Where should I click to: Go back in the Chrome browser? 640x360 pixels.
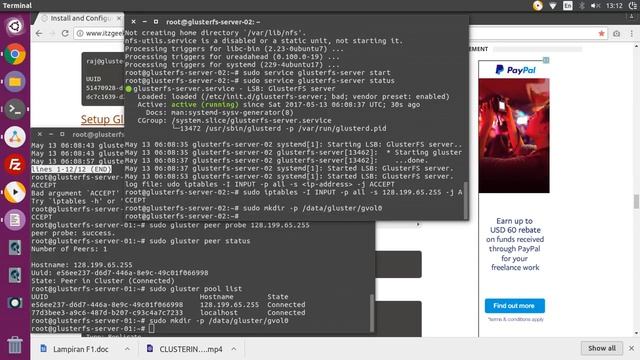pos(39,33)
